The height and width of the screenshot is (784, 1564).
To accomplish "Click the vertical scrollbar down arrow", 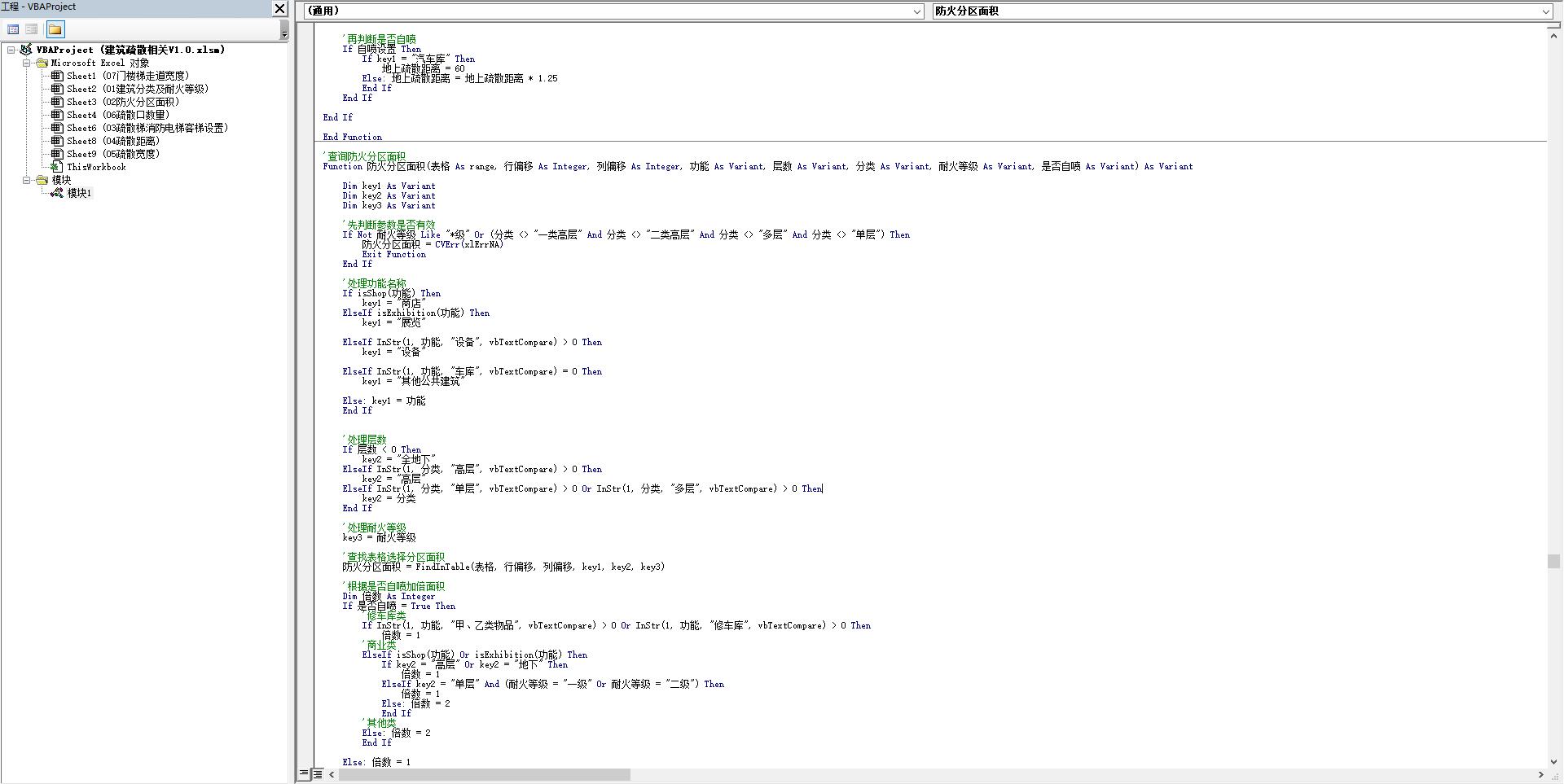I will coord(1554,762).
